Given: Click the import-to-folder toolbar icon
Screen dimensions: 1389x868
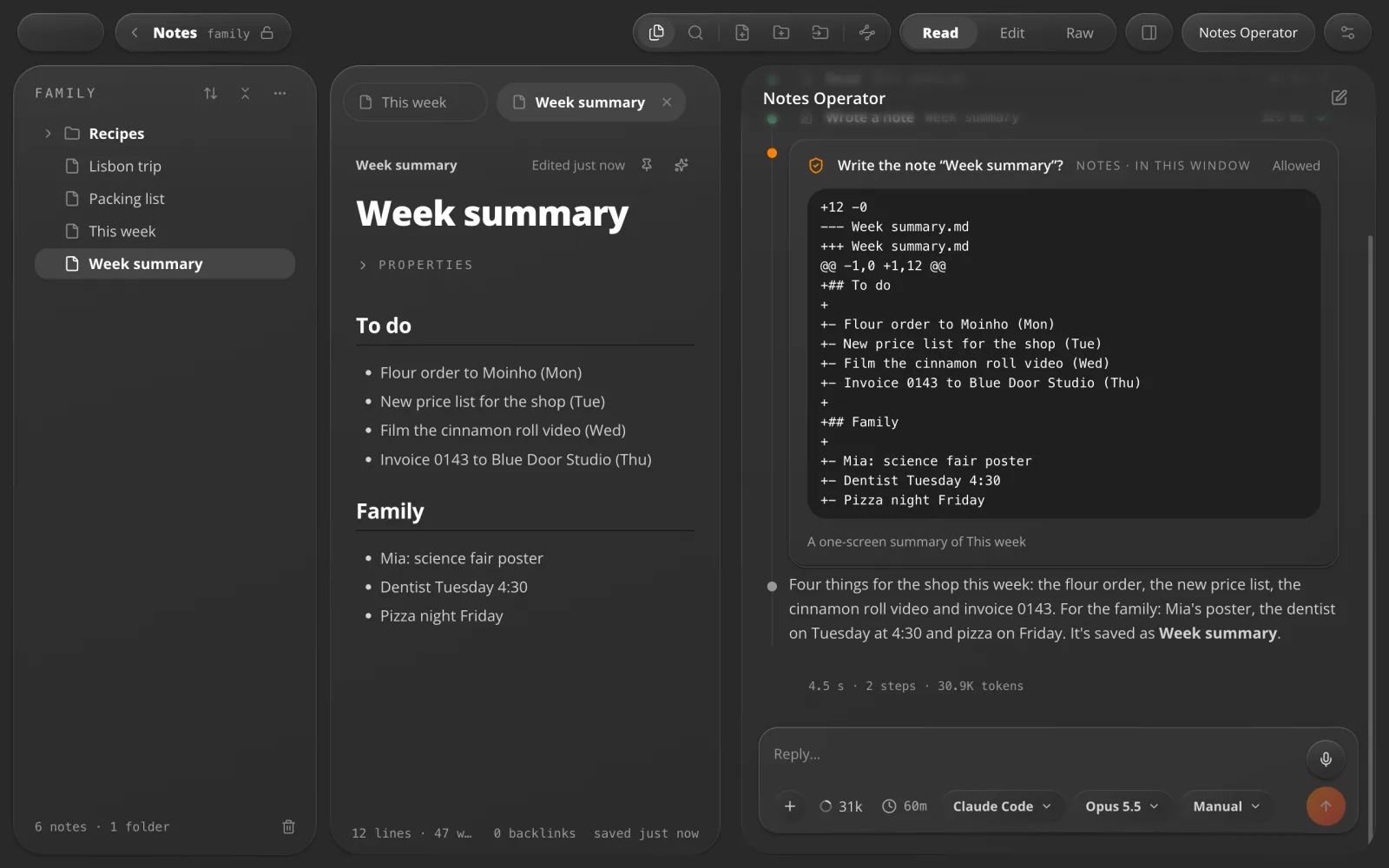Looking at the screenshot, I should point(820,33).
